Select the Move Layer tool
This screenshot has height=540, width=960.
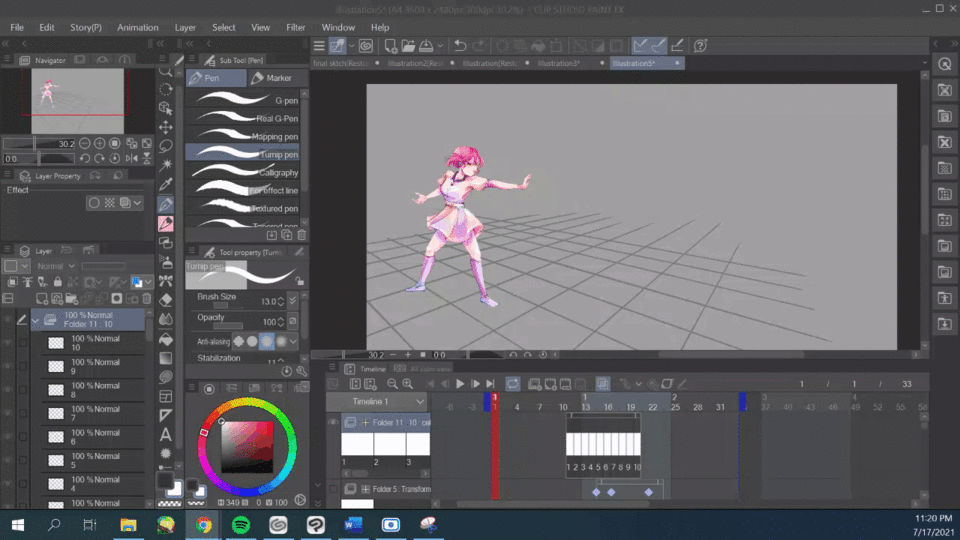(x=166, y=127)
